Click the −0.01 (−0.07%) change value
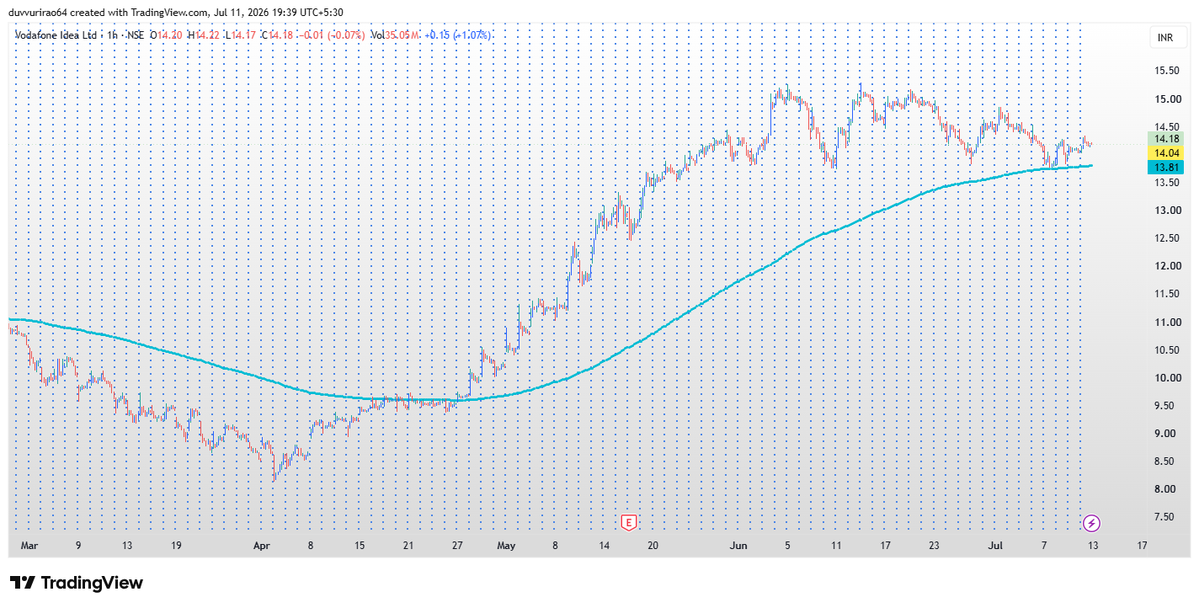 coord(331,35)
